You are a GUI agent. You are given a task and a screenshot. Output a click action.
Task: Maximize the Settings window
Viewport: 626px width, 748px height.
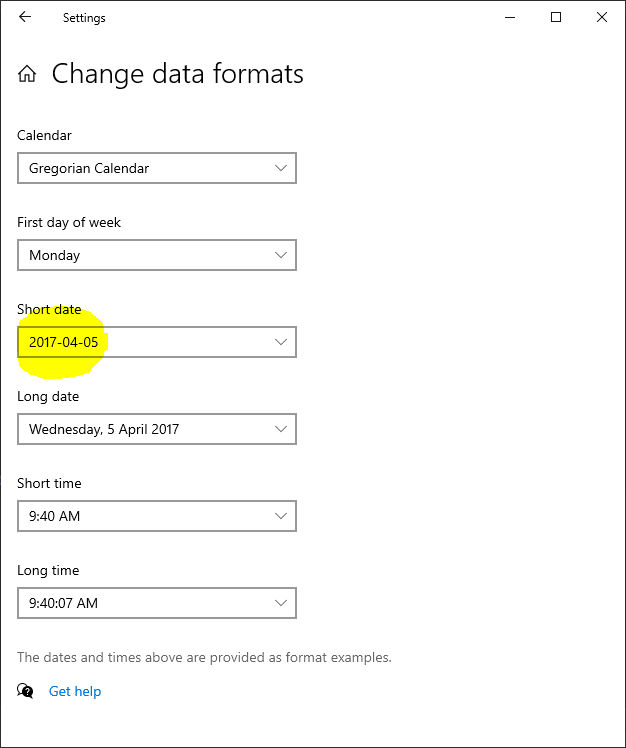556,17
